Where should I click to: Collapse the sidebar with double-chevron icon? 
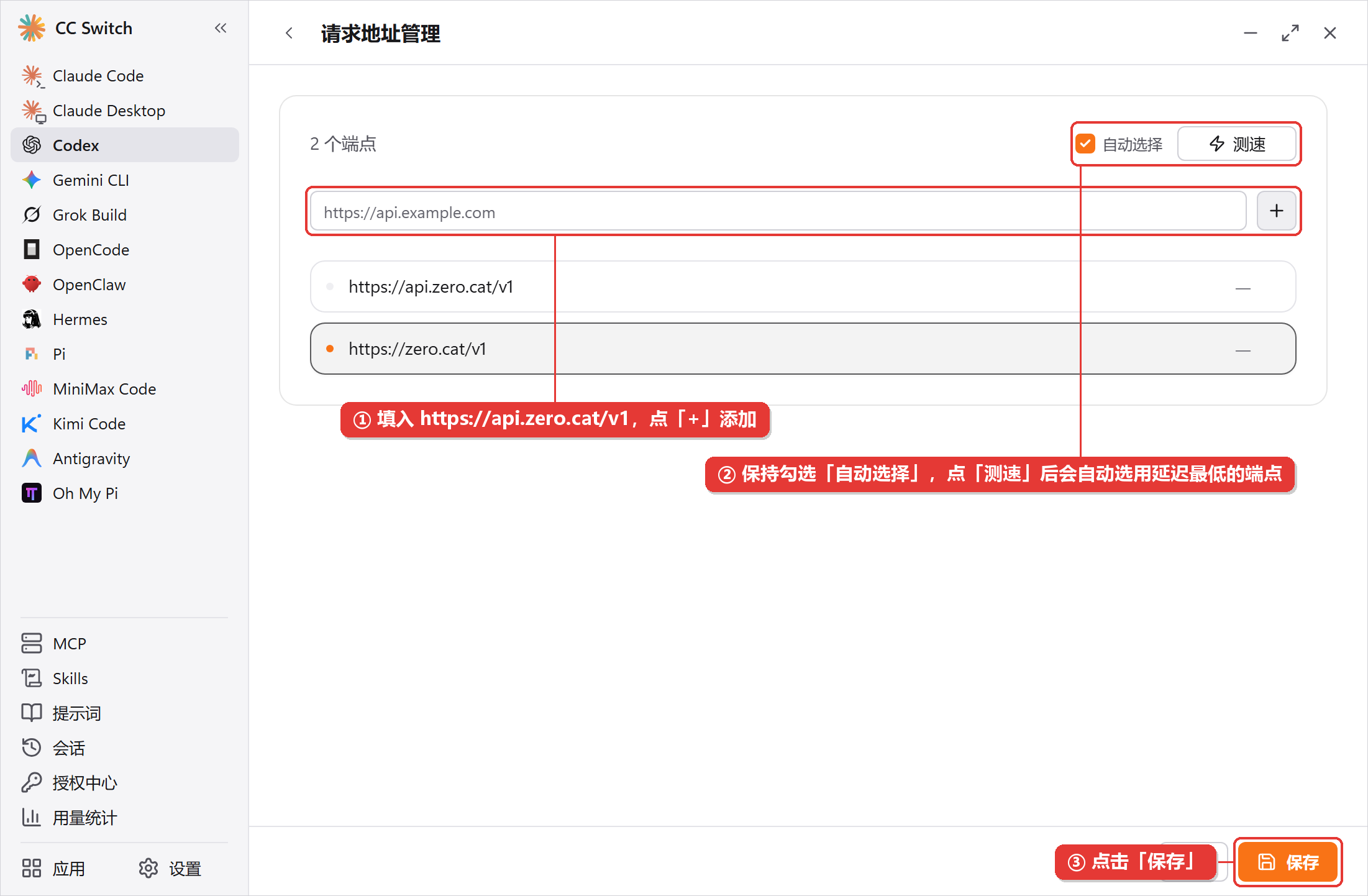pyautogui.click(x=221, y=28)
